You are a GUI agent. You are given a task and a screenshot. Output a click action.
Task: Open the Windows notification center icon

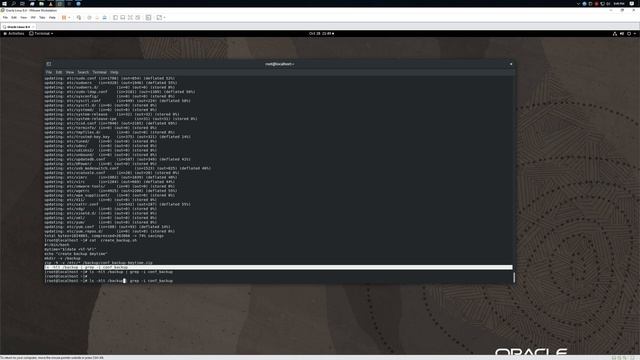(632, 3)
